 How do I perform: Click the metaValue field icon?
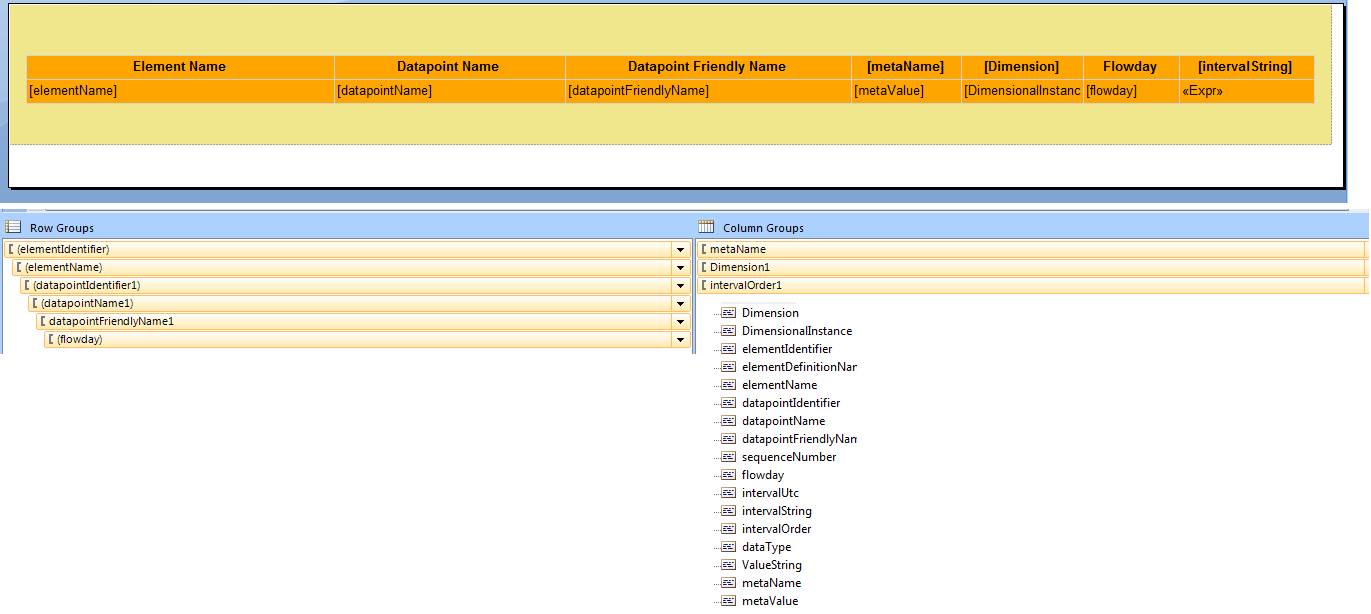(x=728, y=601)
